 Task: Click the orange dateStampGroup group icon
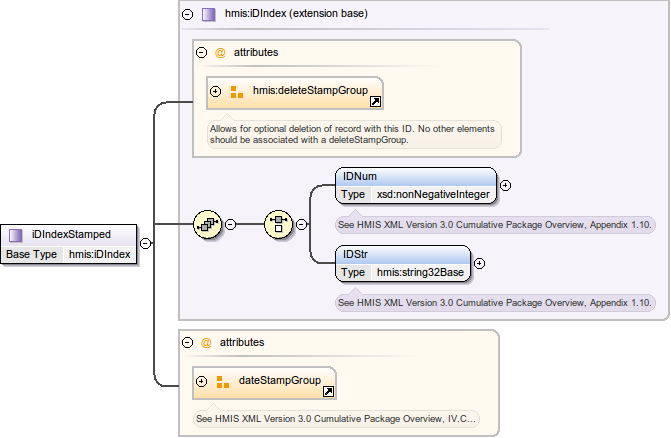(x=223, y=381)
